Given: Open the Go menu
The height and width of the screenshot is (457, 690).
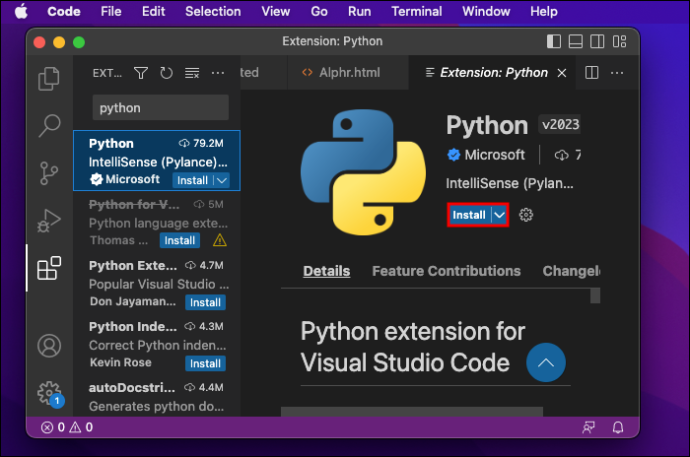Looking at the screenshot, I should (x=319, y=11).
